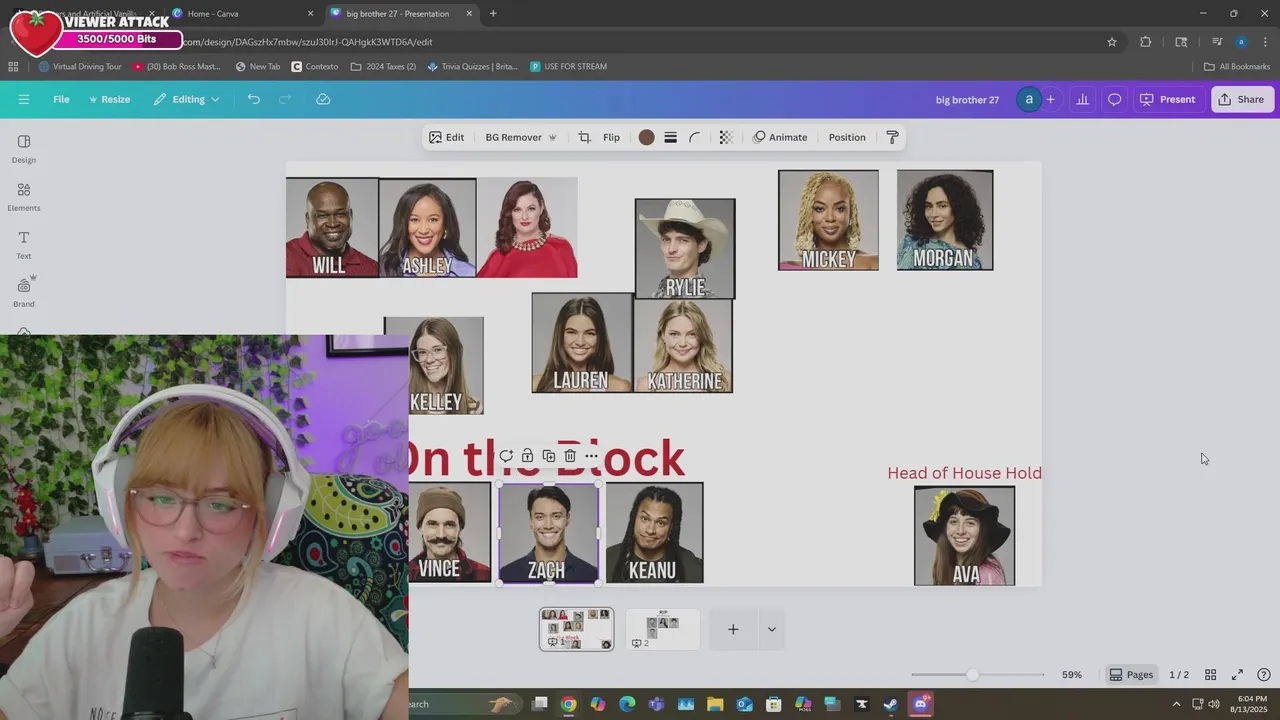
Task: Open Steam from the taskbar
Action: click(890, 704)
